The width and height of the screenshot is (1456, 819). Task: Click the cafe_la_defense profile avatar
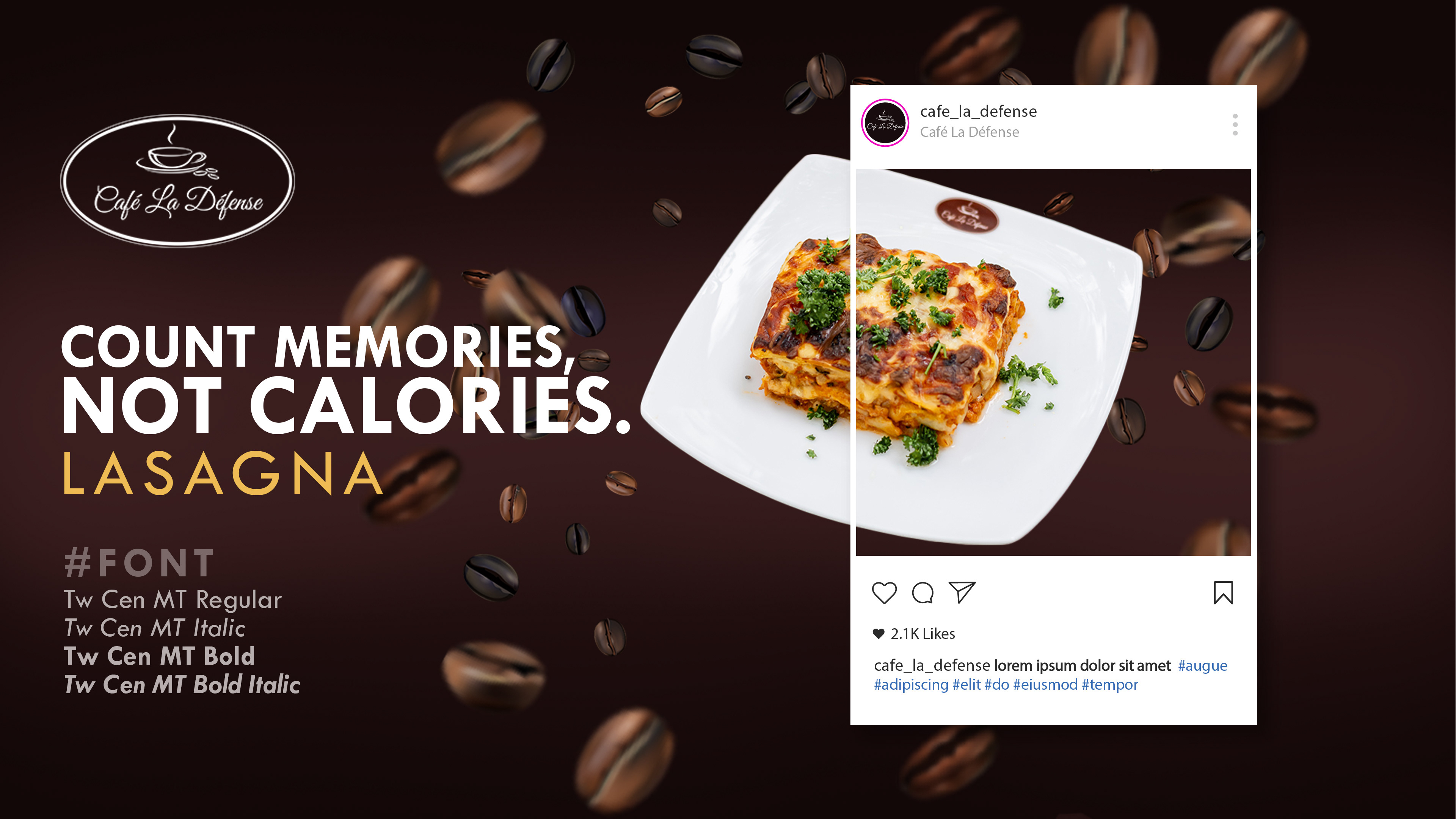tap(885, 122)
